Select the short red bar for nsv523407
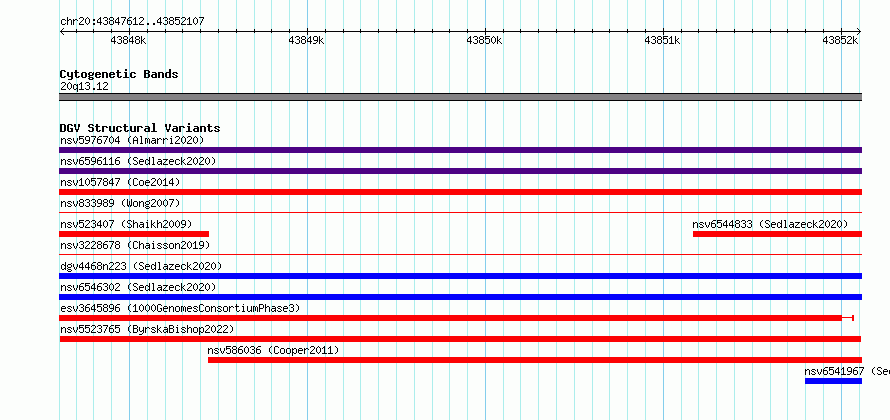Image resolution: width=890 pixels, height=420 pixels. (134, 234)
